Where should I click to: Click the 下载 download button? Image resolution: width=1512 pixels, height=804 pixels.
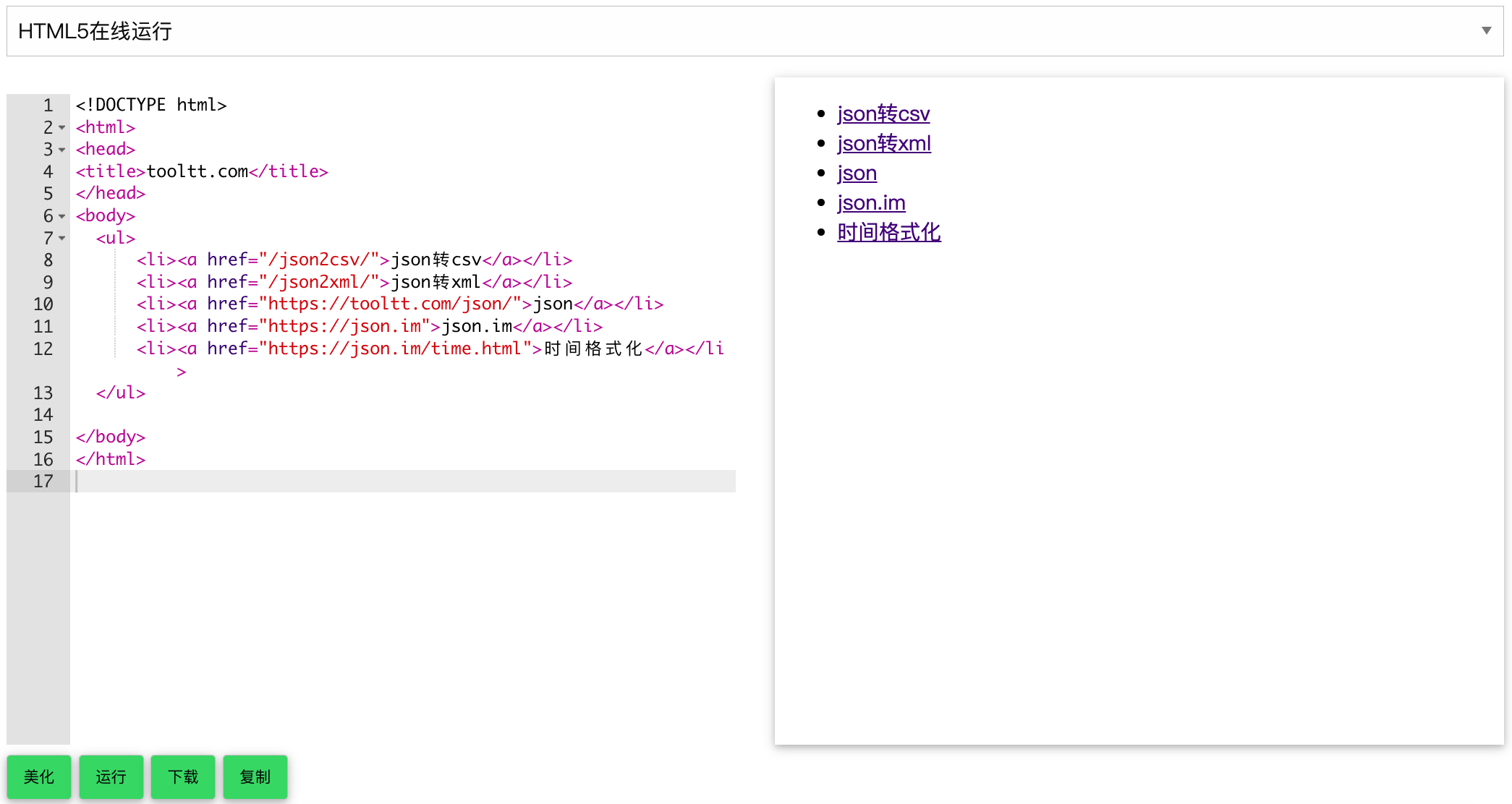click(x=183, y=777)
